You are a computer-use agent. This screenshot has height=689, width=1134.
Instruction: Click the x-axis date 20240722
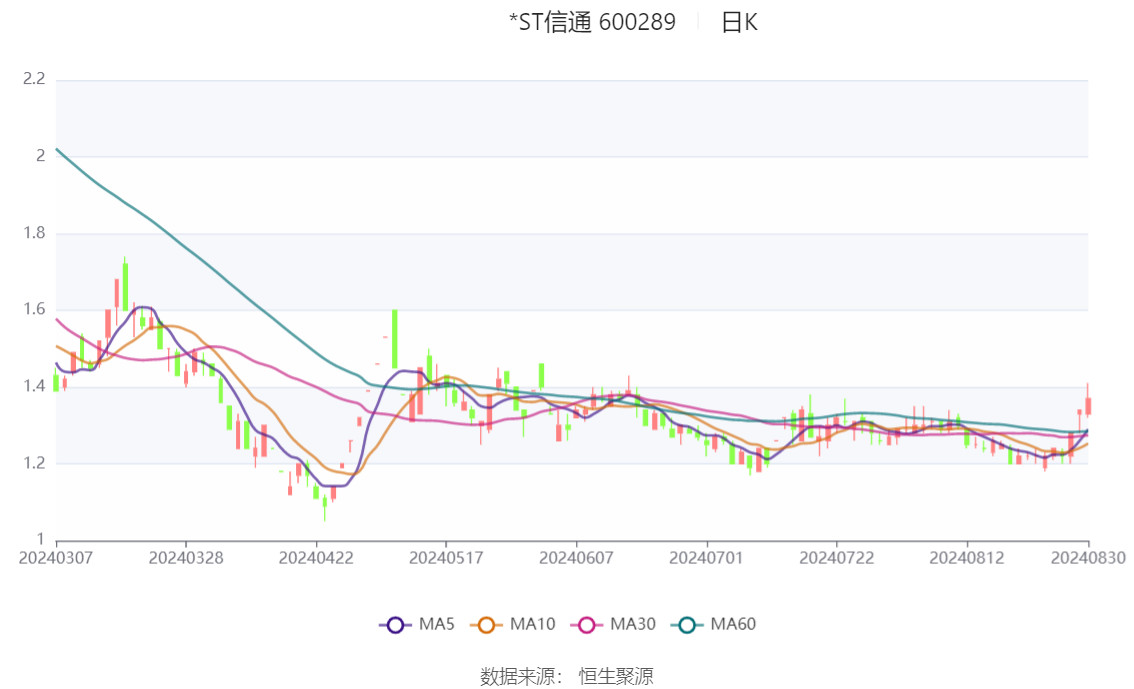coord(836,558)
